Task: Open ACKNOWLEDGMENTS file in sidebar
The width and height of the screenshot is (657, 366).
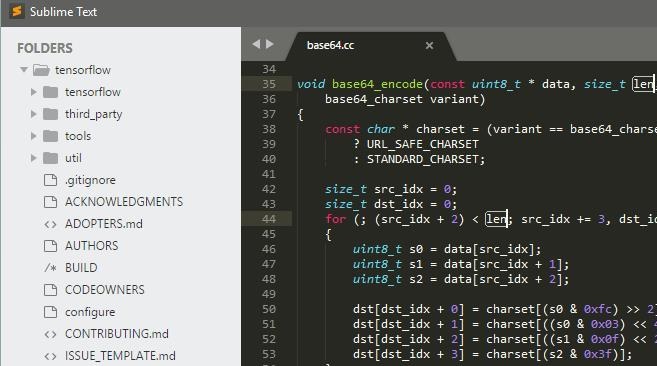Action: click(x=124, y=202)
